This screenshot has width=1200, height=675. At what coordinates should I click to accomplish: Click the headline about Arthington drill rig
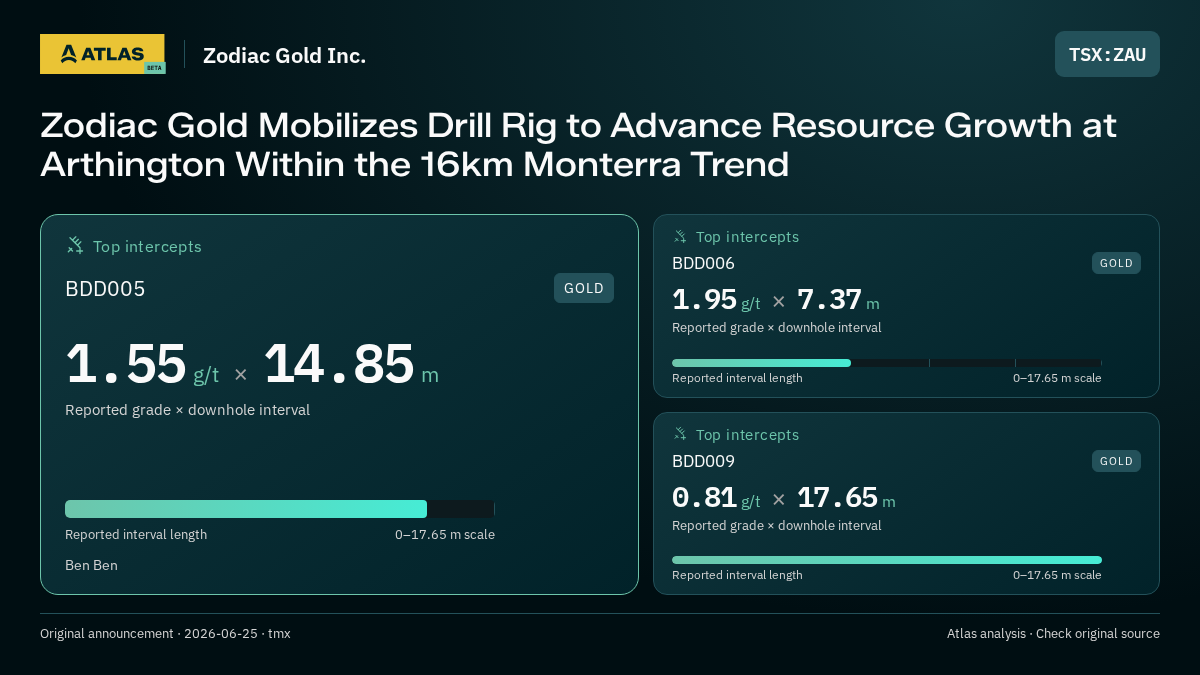[x=578, y=145]
